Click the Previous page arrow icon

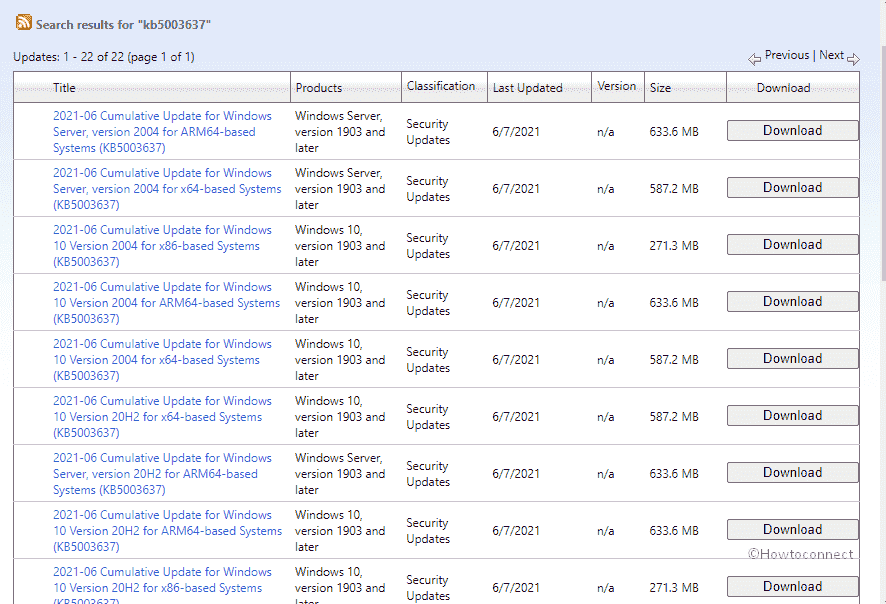coord(755,59)
